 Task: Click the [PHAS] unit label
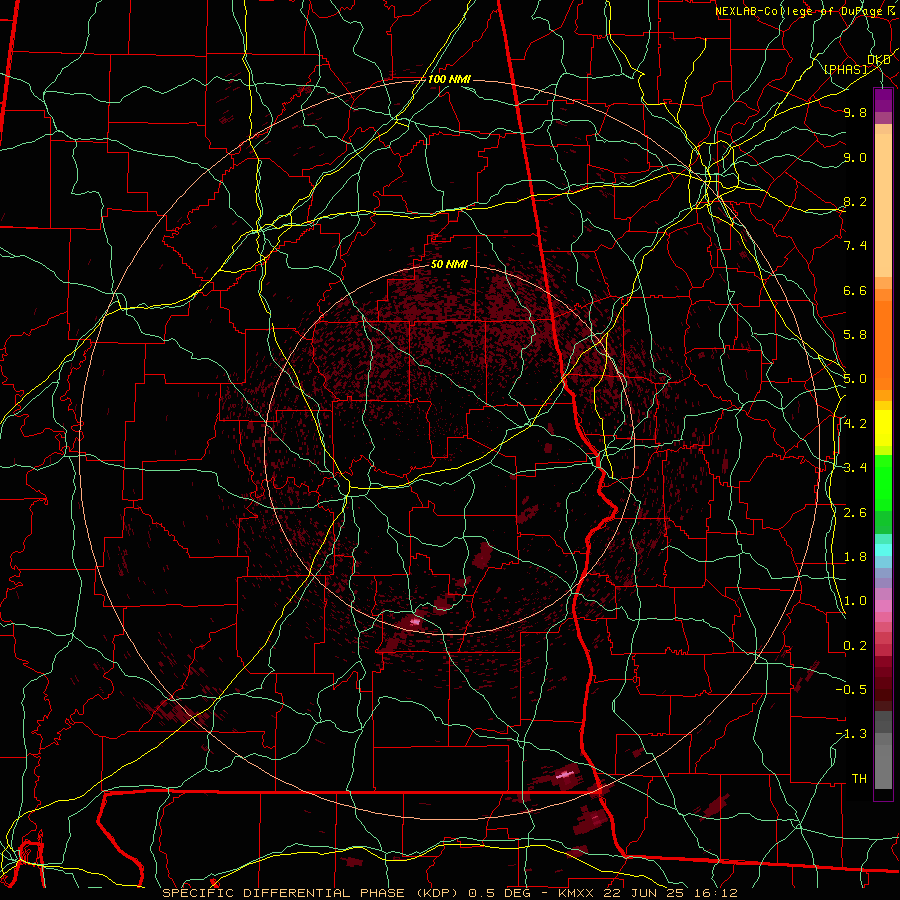(x=845, y=69)
